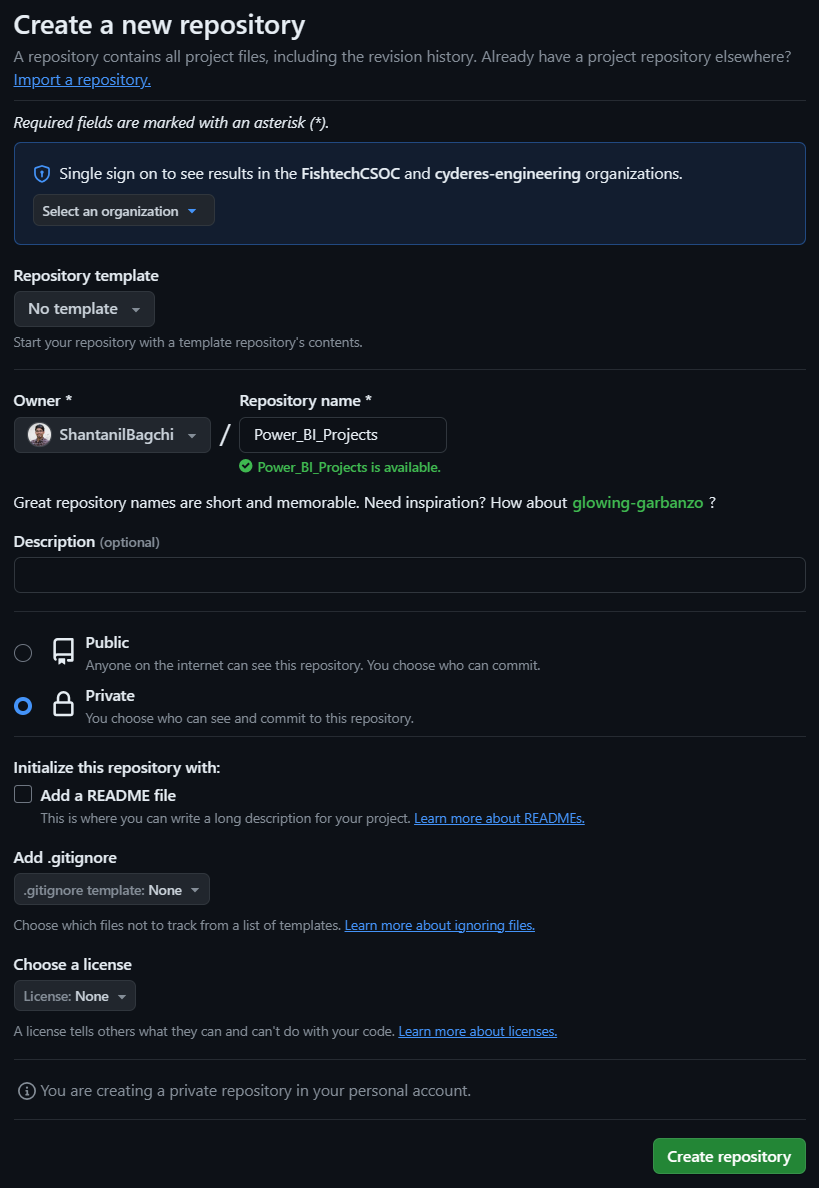Click the shield icon in single sign-on banner
Viewport: 819px width, 1188px height.
(x=42, y=174)
